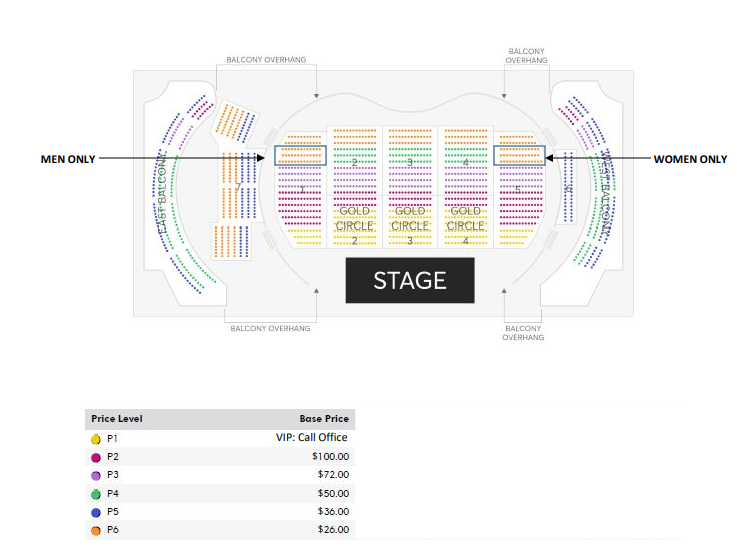The width and height of the screenshot is (737, 558).
Task: Click the GOLD CIRCLE 2 section
Action: click(354, 222)
